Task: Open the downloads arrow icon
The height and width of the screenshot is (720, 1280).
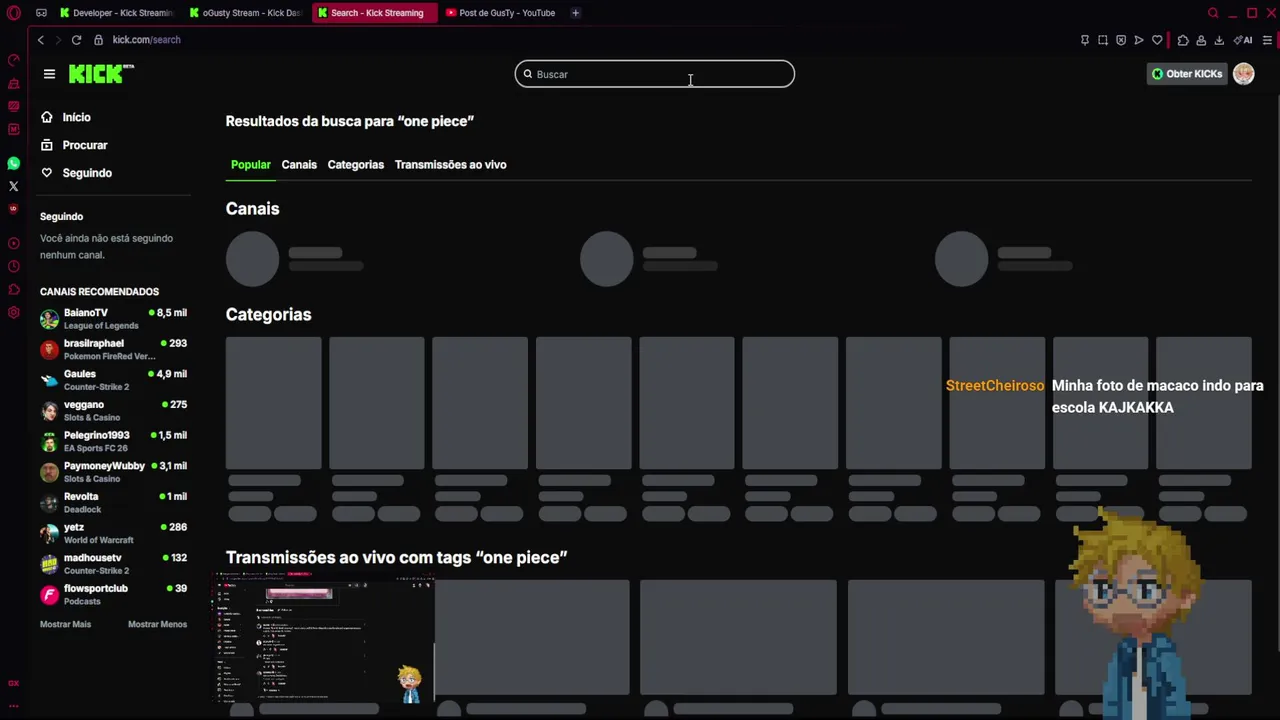Action: click(1219, 40)
